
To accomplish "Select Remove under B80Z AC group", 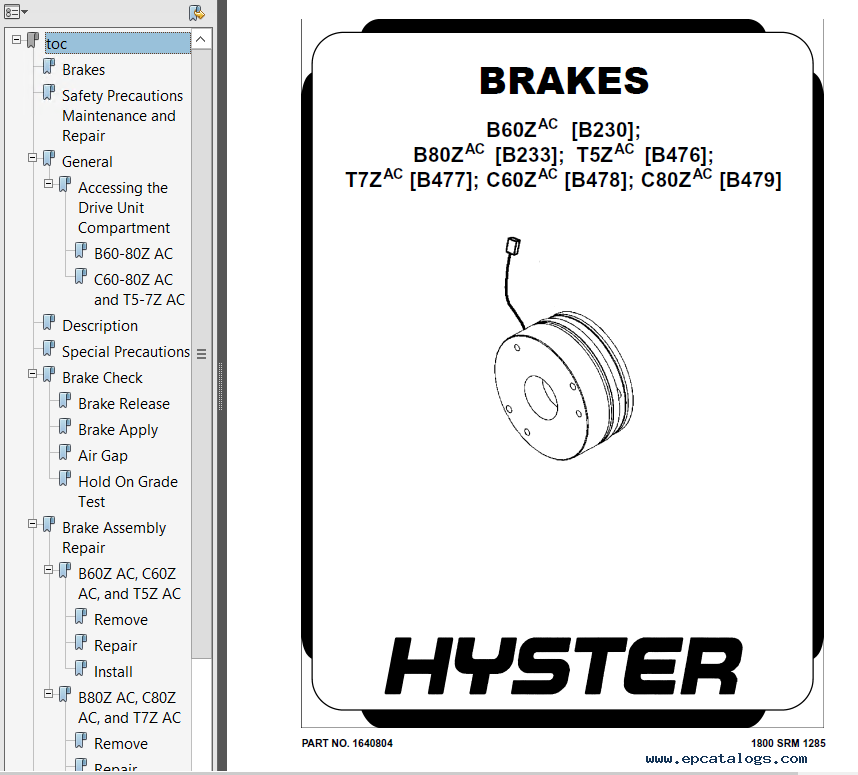I will (120, 744).
